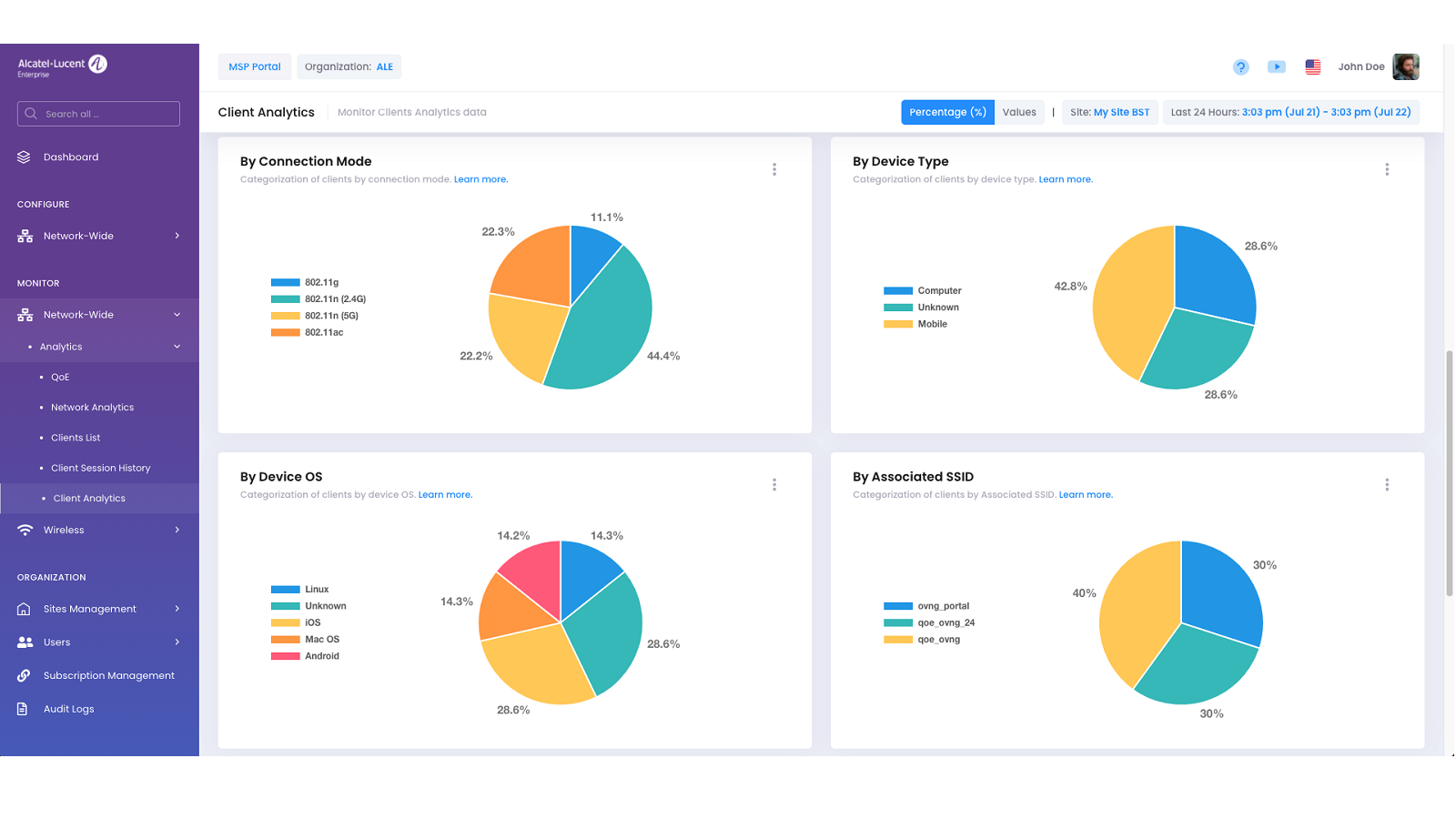This screenshot has height=819, width=1456.
Task: Open kebab menu on By Device OS card
Action: (x=774, y=485)
